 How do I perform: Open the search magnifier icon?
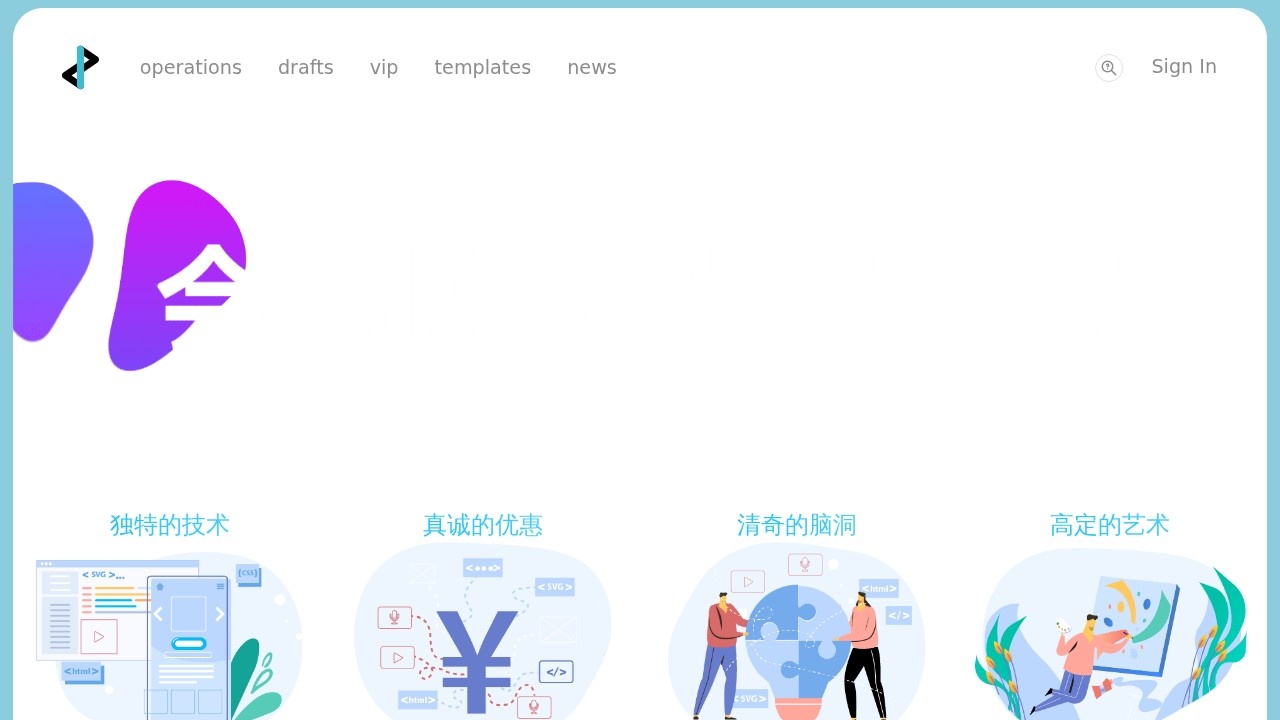tap(1108, 68)
